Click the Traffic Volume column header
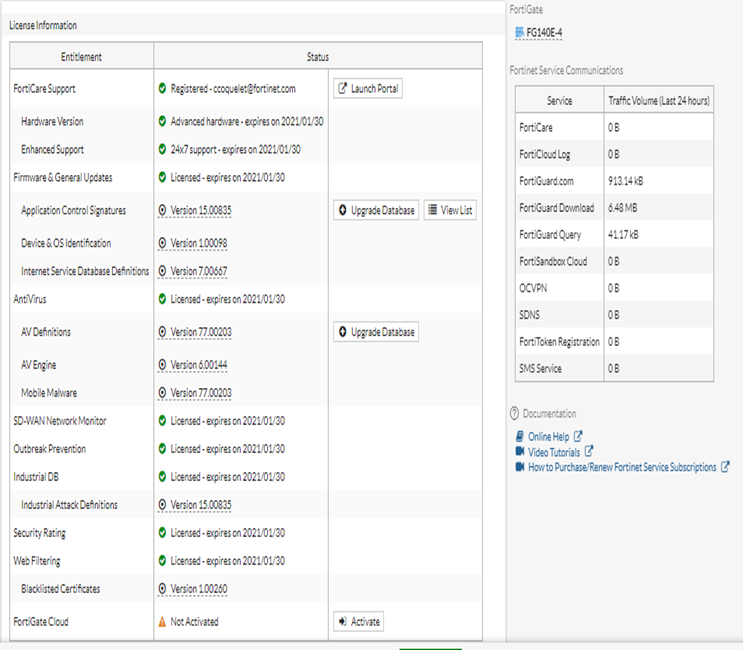This screenshot has height=650, width=743. tap(659, 101)
